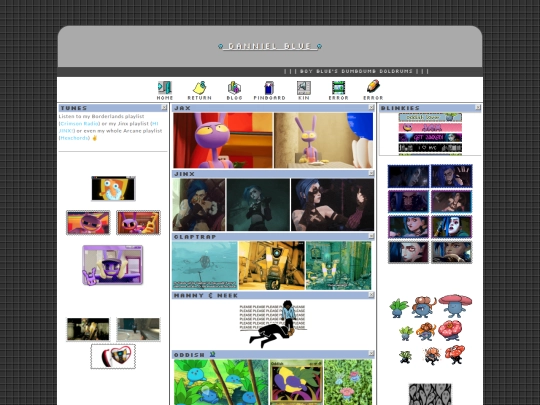Close the Jax panel with its x

pyautogui.click(x=371, y=108)
